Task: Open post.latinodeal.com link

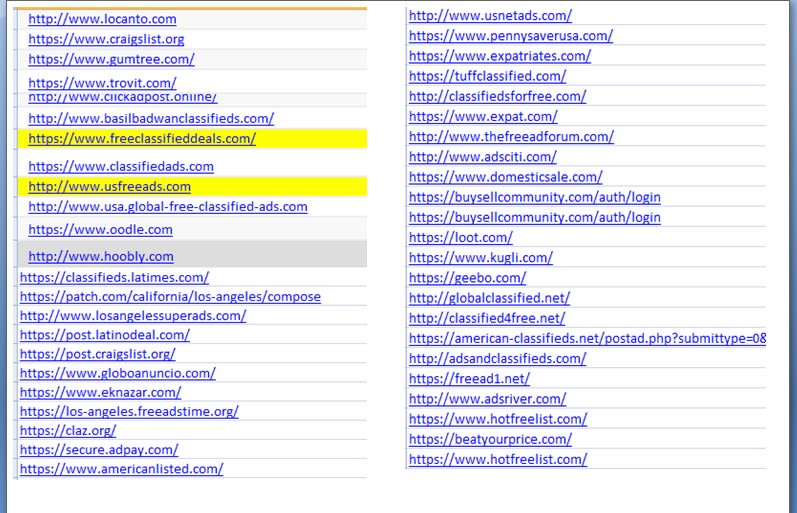Action: [x=105, y=335]
